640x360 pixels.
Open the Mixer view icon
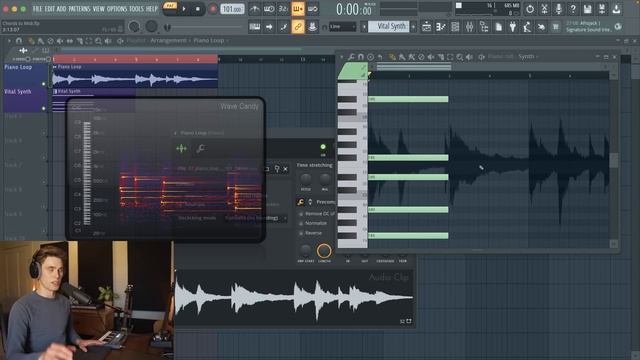[x=469, y=27]
